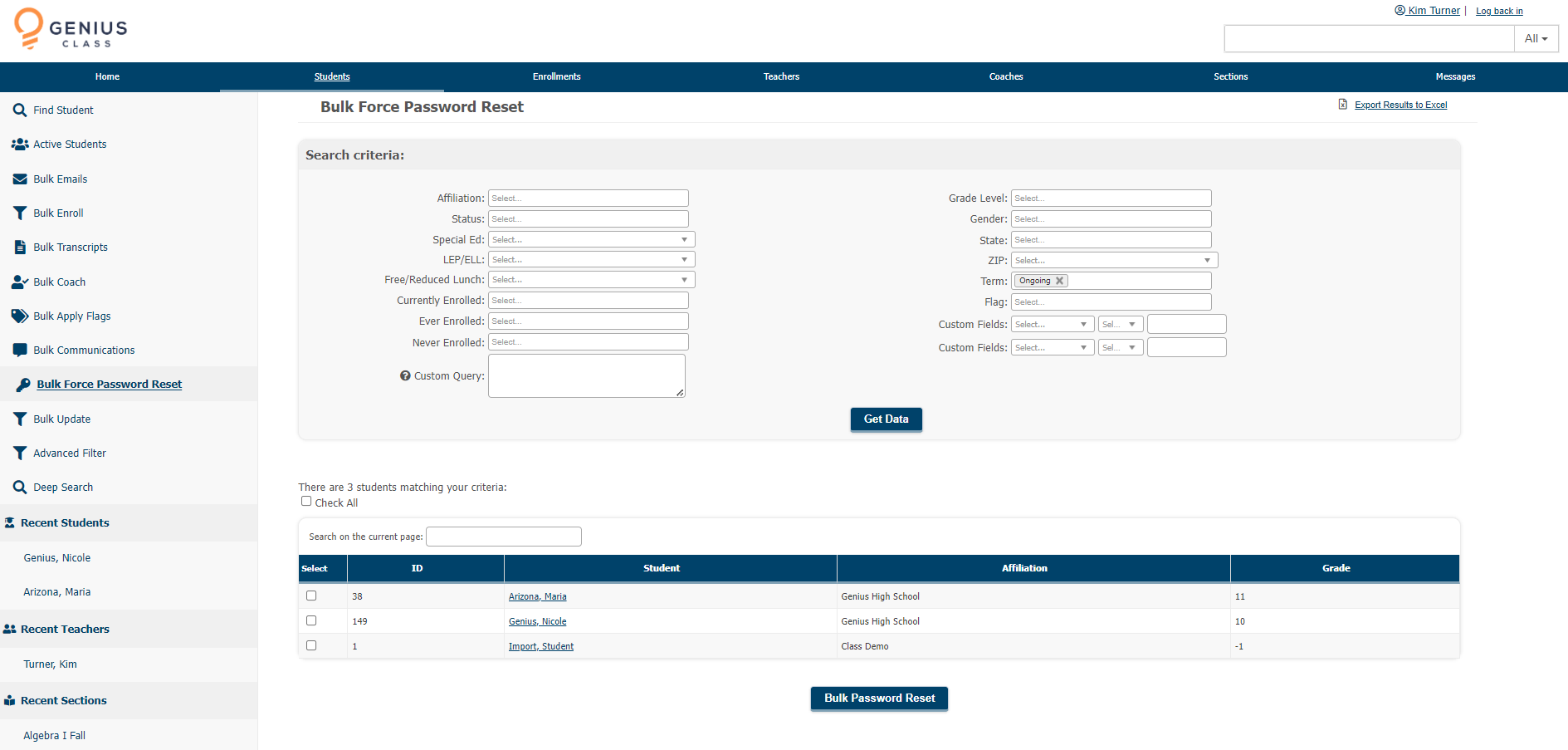Open the All filter dropdown beside the search bar

tap(1536, 38)
